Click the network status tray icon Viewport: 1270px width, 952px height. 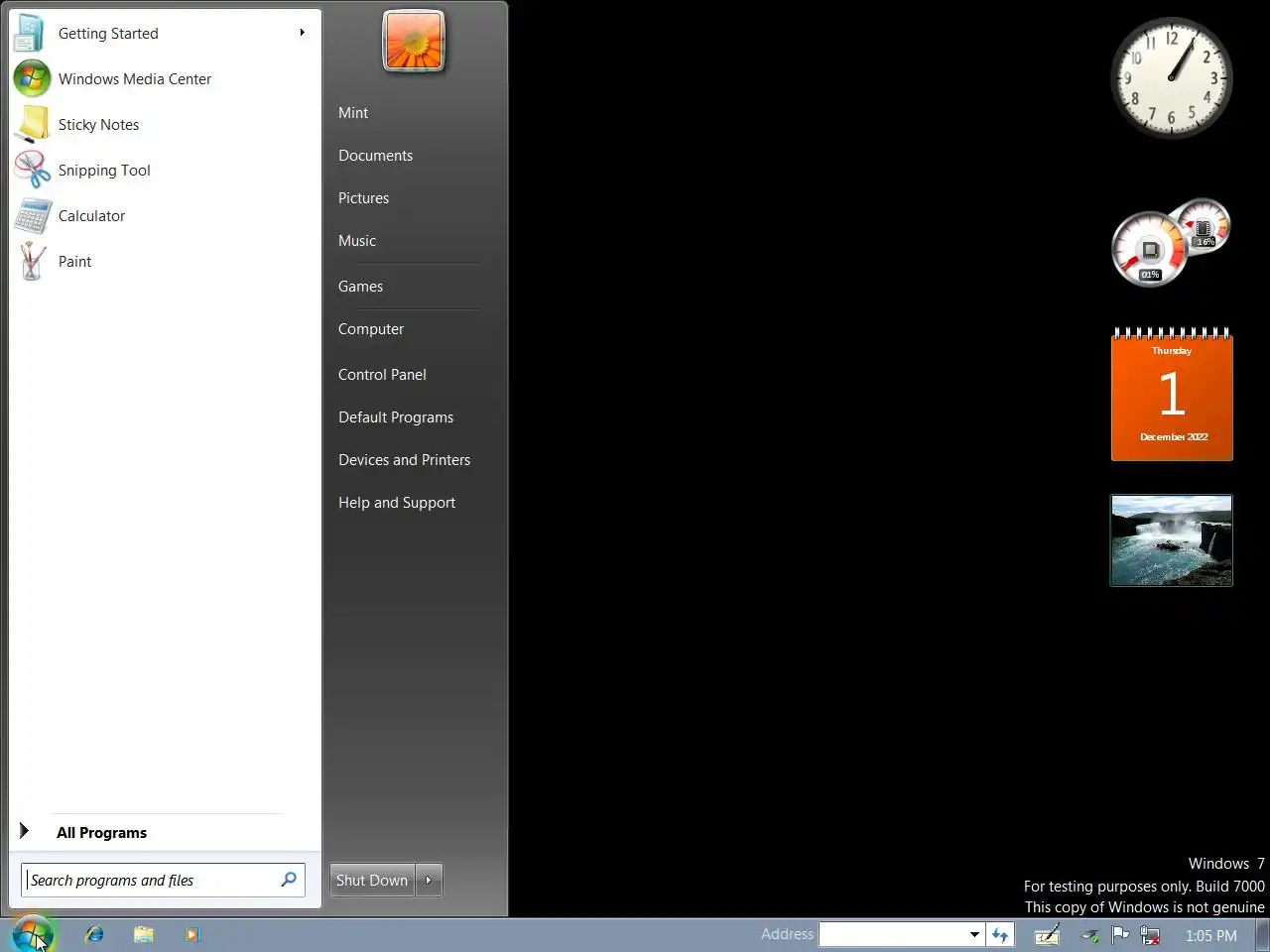(1151, 934)
